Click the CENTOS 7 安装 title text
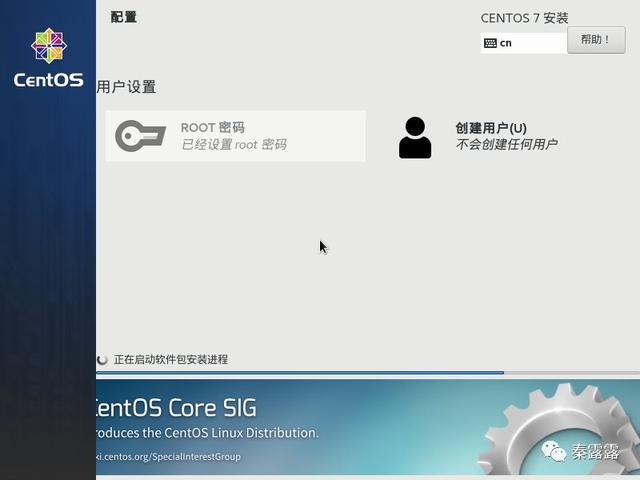 coord(524,18)
